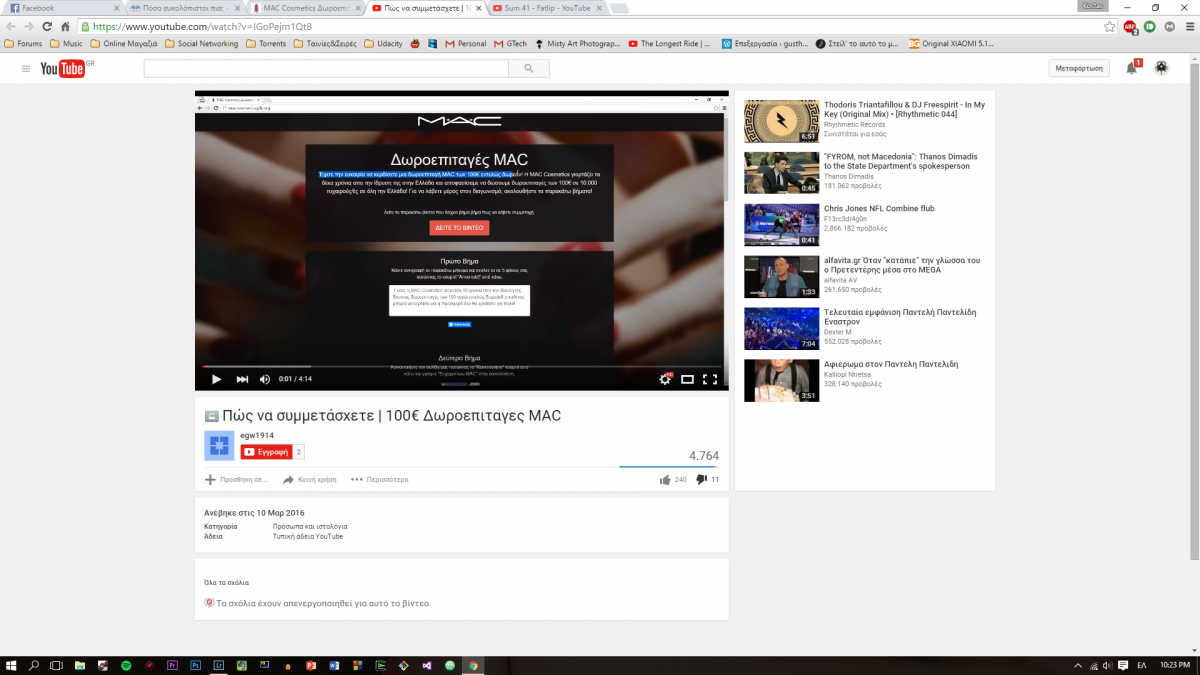The width and height of the screenshot is (1200, 675).
Task: Open the player settings gear
Action: click(665, 379)
